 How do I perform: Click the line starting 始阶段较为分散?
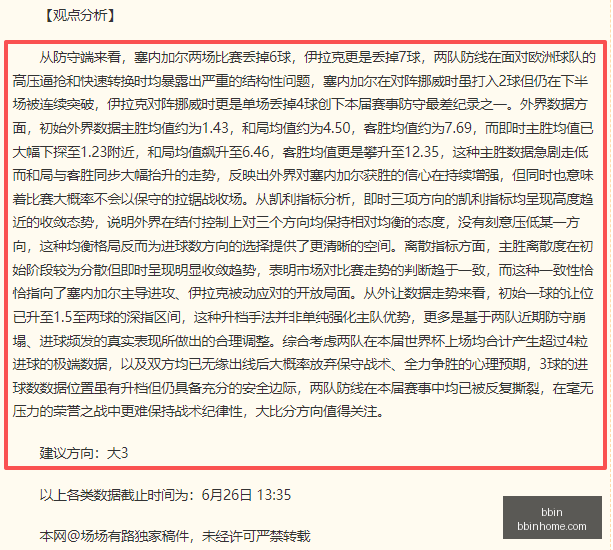pos(303,270)
